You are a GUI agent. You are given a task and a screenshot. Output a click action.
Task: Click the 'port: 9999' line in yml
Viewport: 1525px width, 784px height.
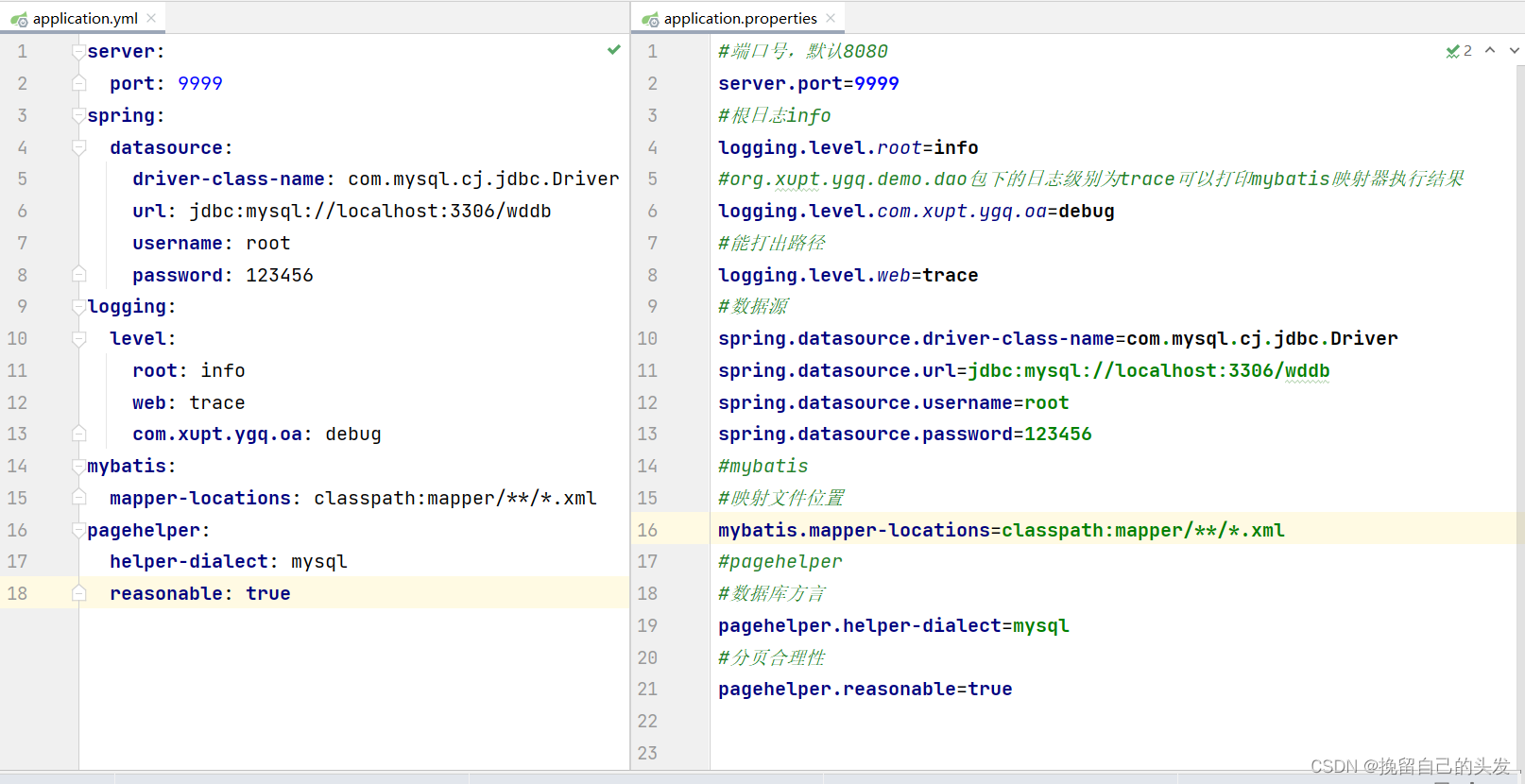[x=166, y=83]
